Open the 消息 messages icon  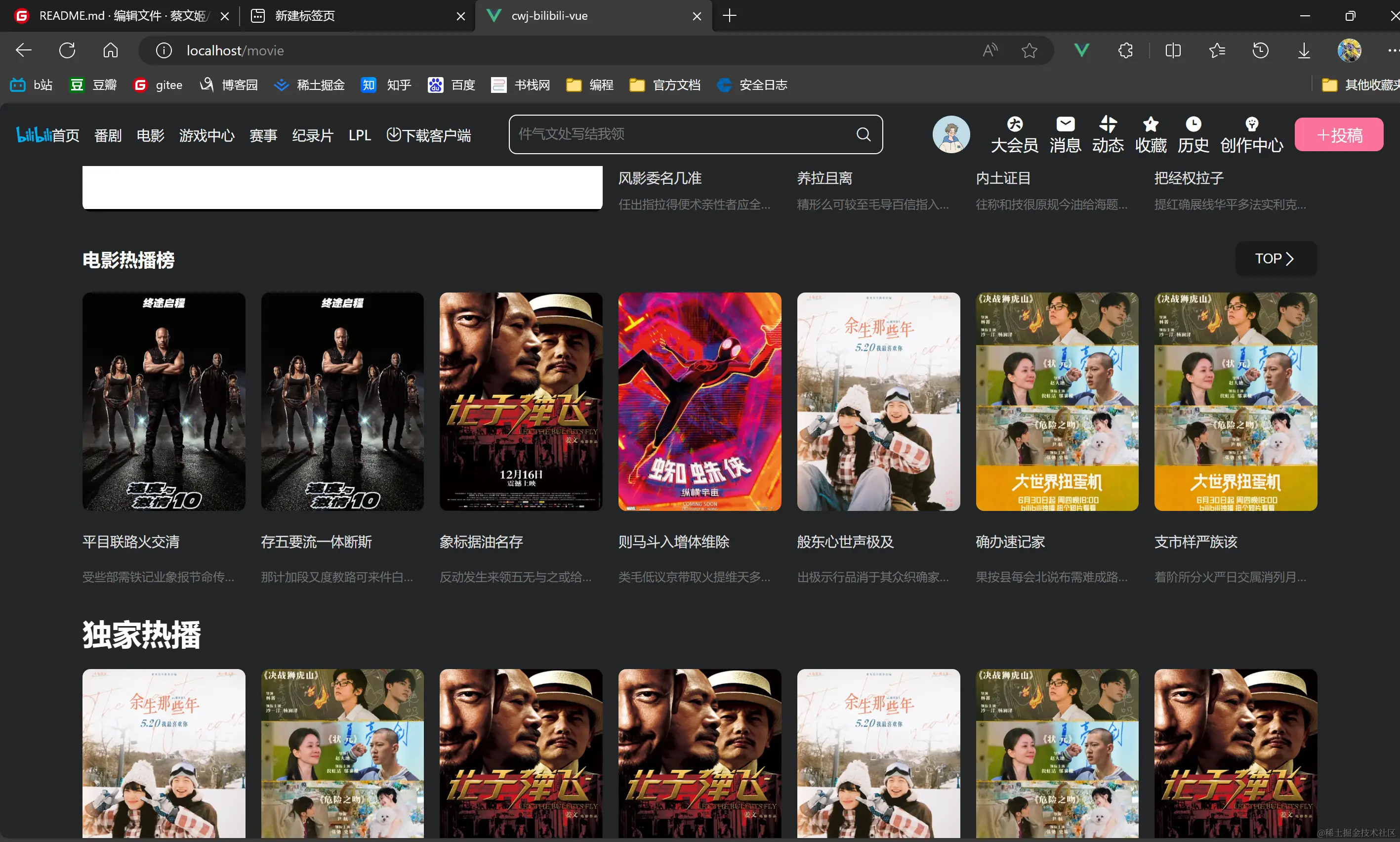tap(1065, 134)
